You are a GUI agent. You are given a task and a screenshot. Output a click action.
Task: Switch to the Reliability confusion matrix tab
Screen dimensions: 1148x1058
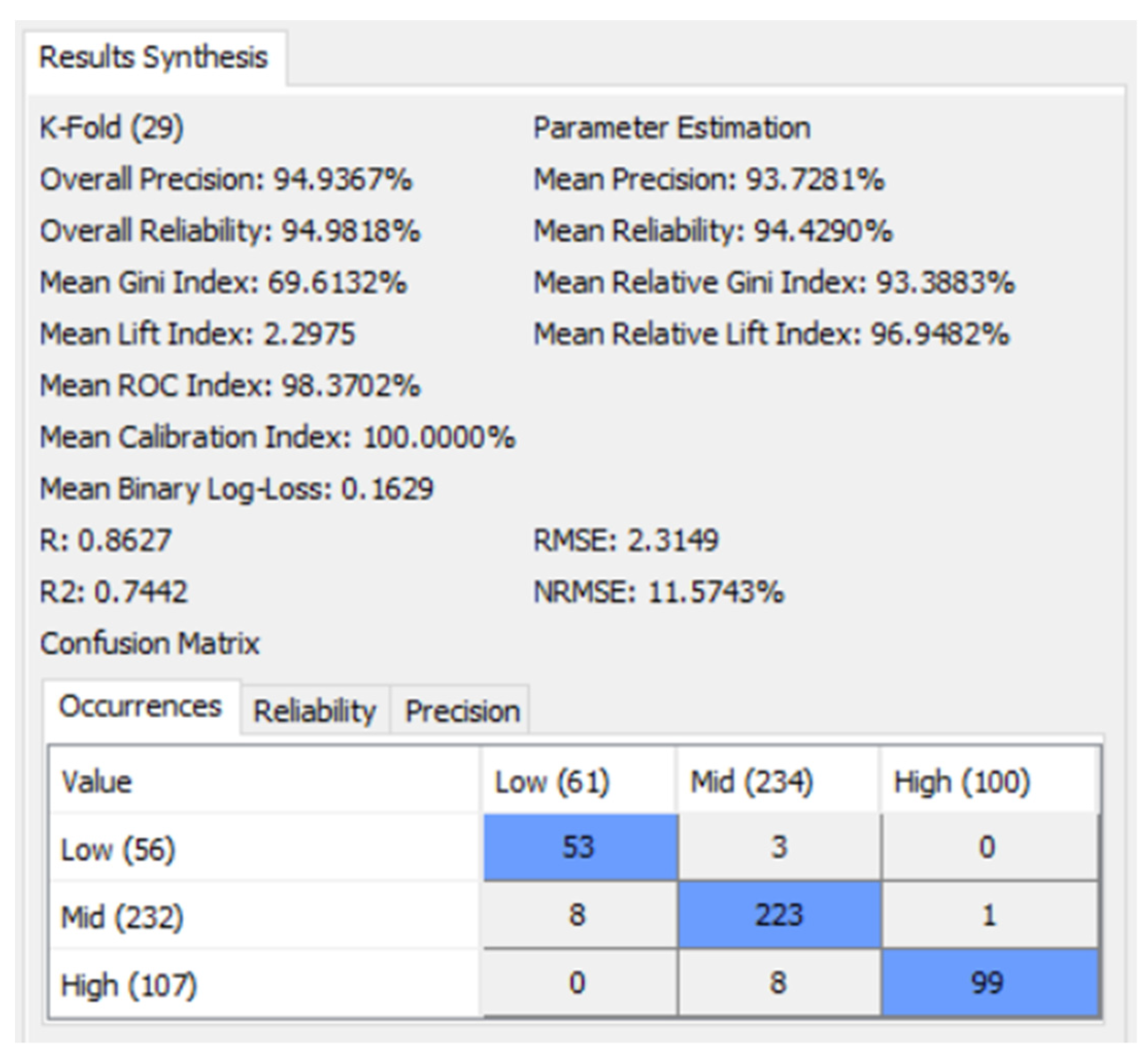click(314, 711)
